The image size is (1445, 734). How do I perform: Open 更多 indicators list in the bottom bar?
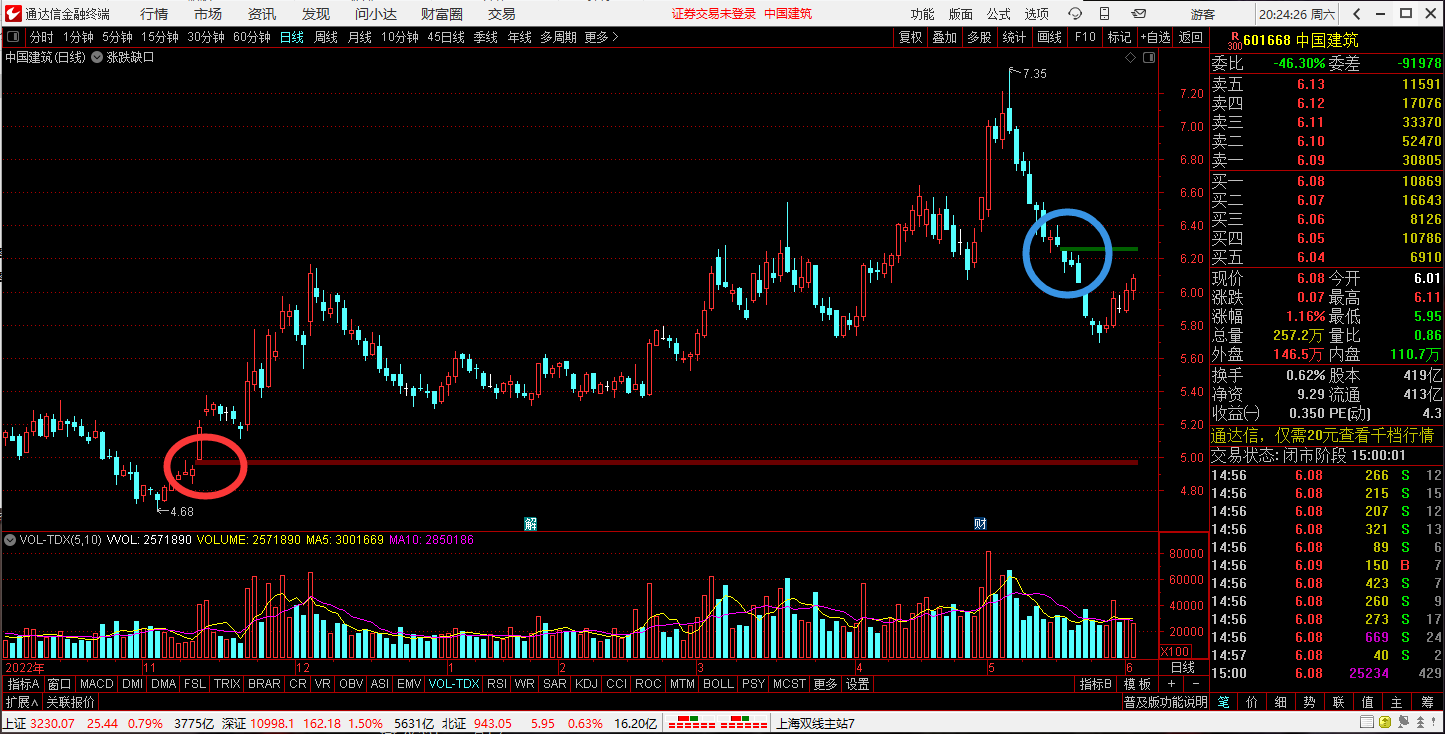pyautogui.click(x=825, y=685)
